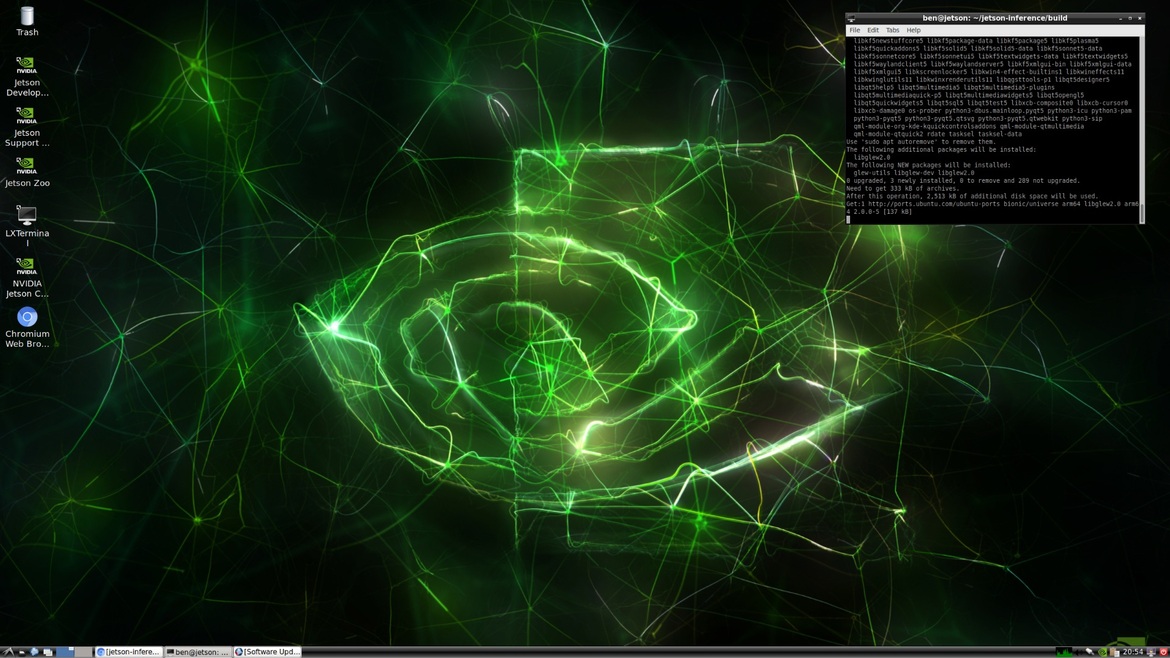Switch to Software Updater taskbar button
The height and width of the screenshot is (658, 1170).
pos(268,652)
